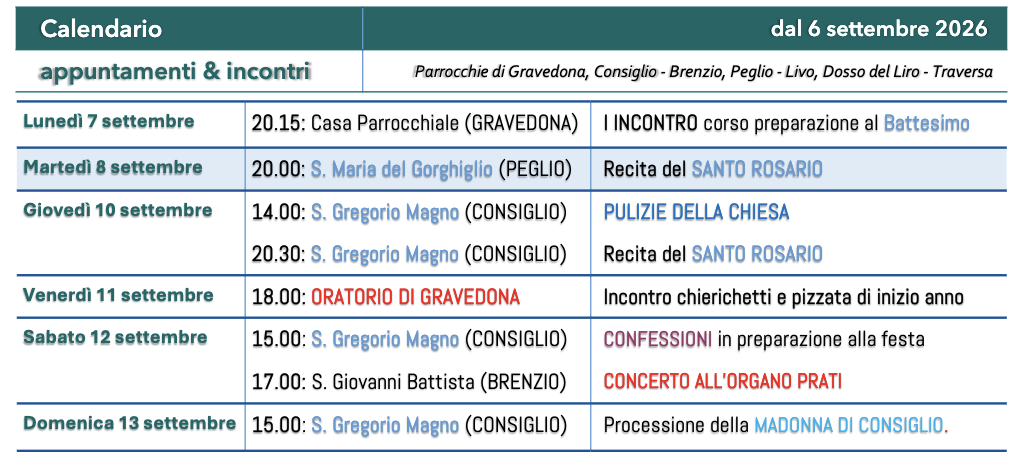Select the 'dal 6 settembre 2026' date text
This screenshot has height=460, width=1020.
tap(879, 29)
